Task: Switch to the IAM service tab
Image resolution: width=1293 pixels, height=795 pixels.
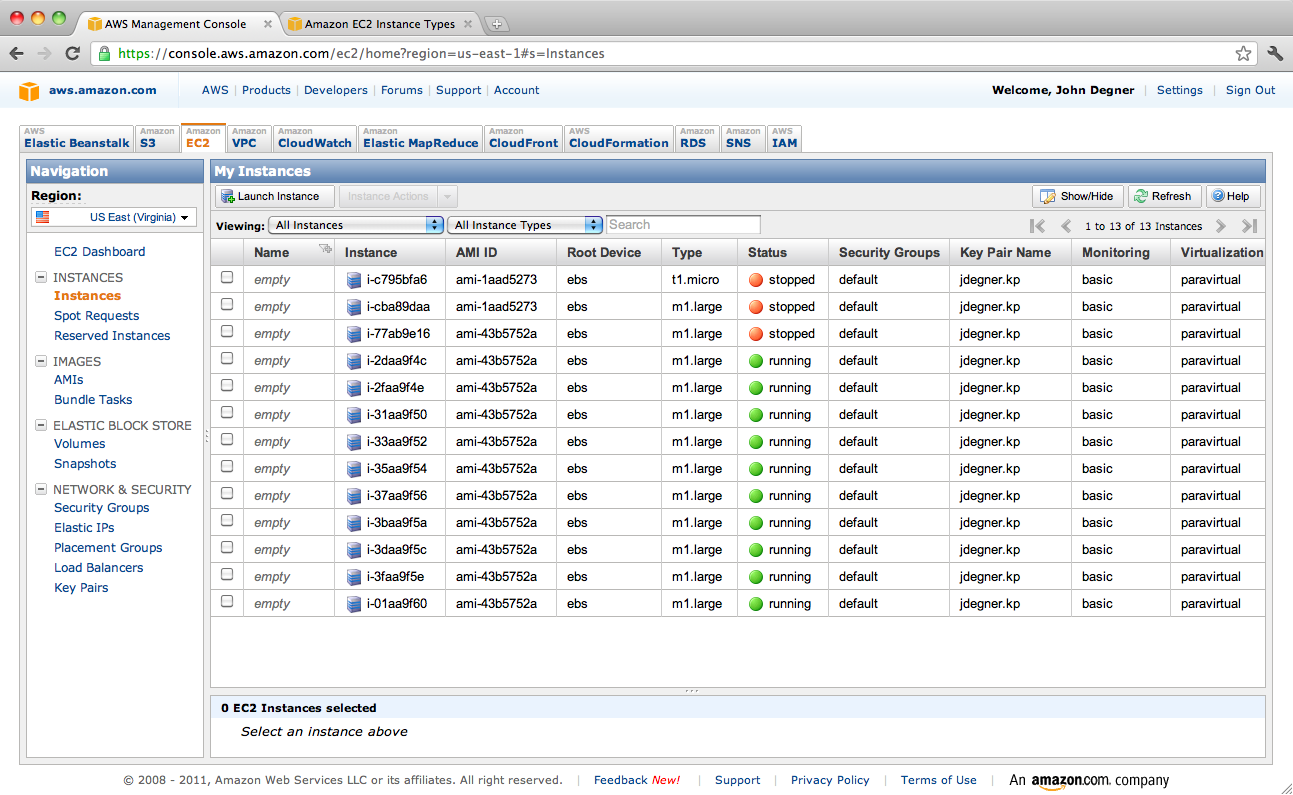Action: 785,138
